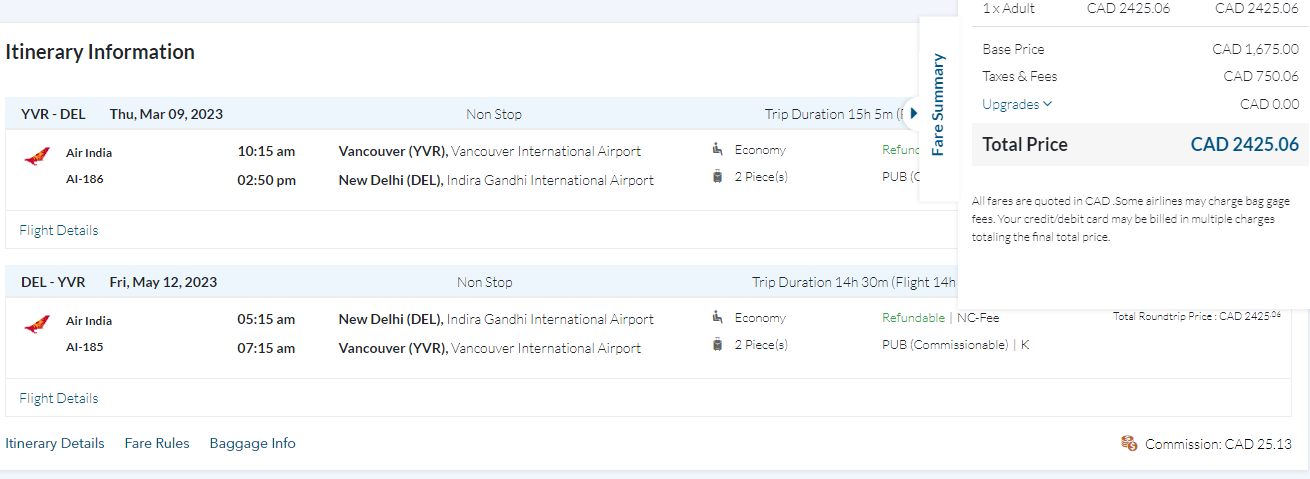The image size is (1310, 479).
Task: Open the Fare Rules tab
Action: coord(157,443)
